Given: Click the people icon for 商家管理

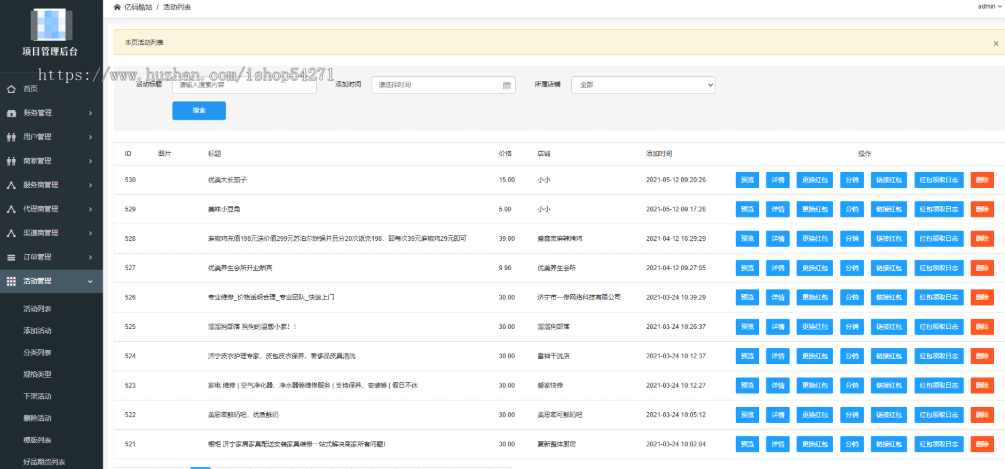Looking at the screenshot, I should [x=11, y=161].
